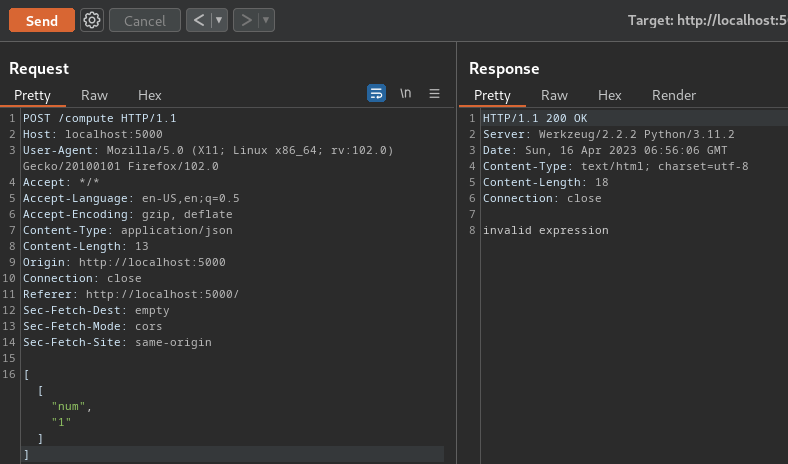Switch Response view to Raw tab

(554, 95)
